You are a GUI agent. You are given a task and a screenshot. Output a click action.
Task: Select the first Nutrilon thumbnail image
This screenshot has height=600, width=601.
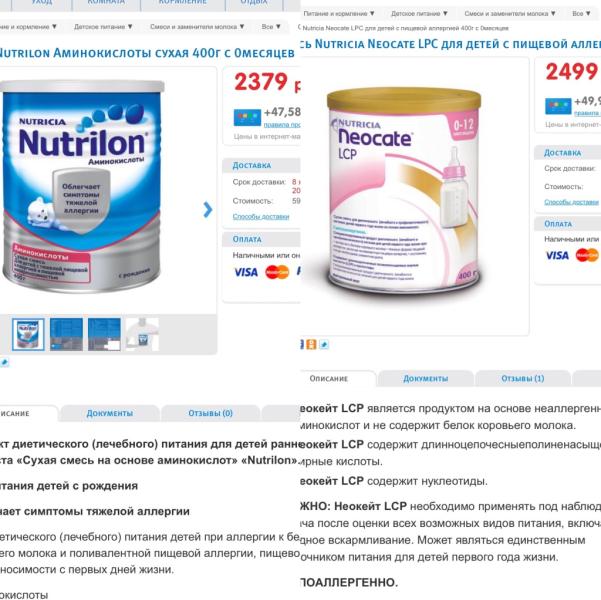(28, 334)
